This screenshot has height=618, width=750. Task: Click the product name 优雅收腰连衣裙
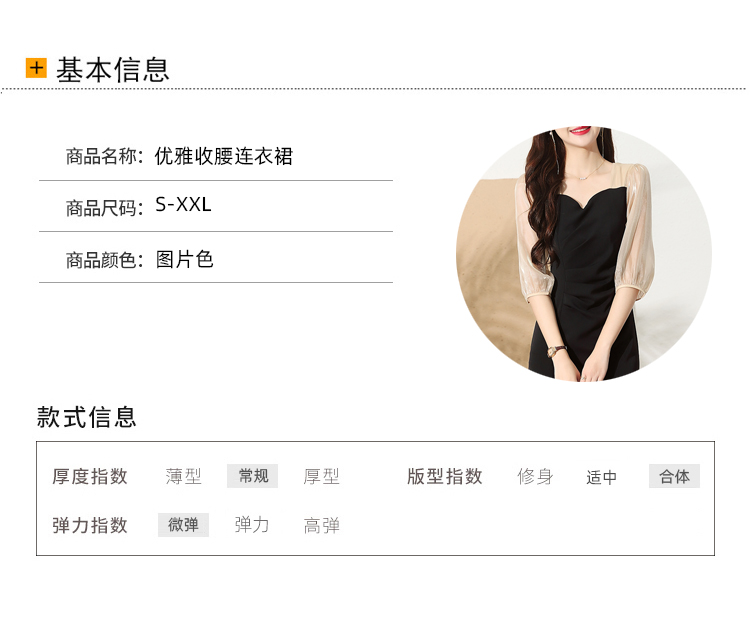point(223,156)
